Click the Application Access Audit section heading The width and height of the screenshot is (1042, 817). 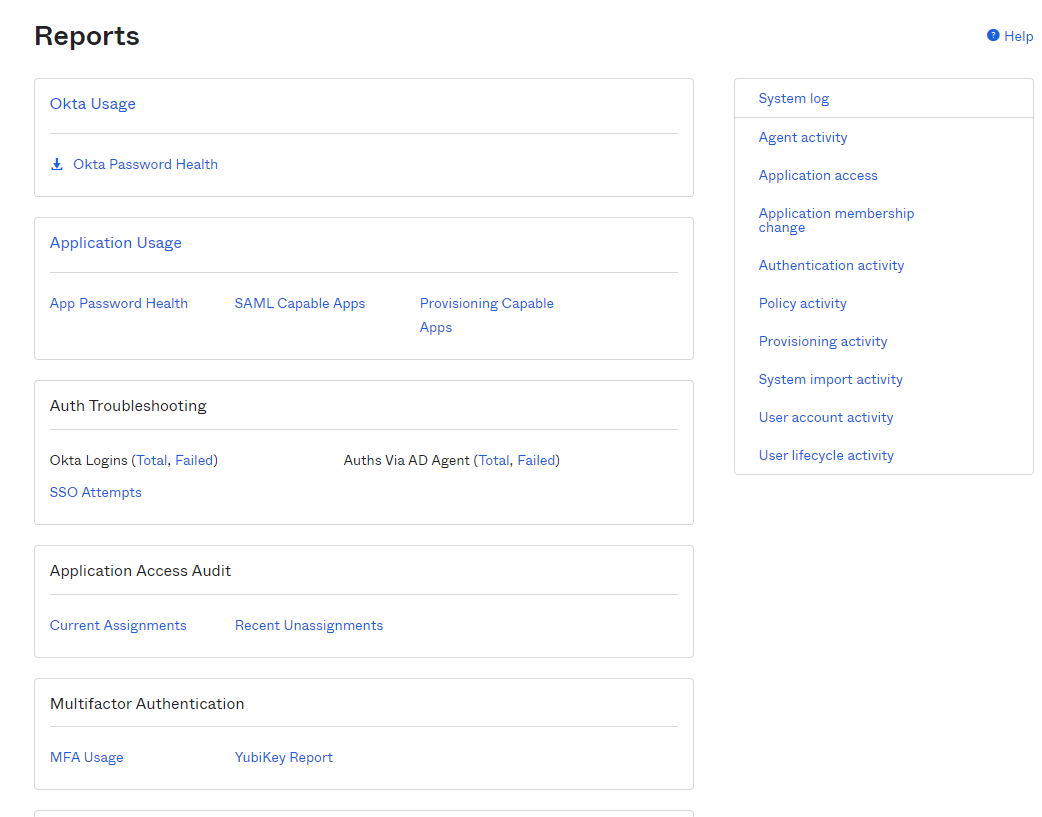click(140, 570)
